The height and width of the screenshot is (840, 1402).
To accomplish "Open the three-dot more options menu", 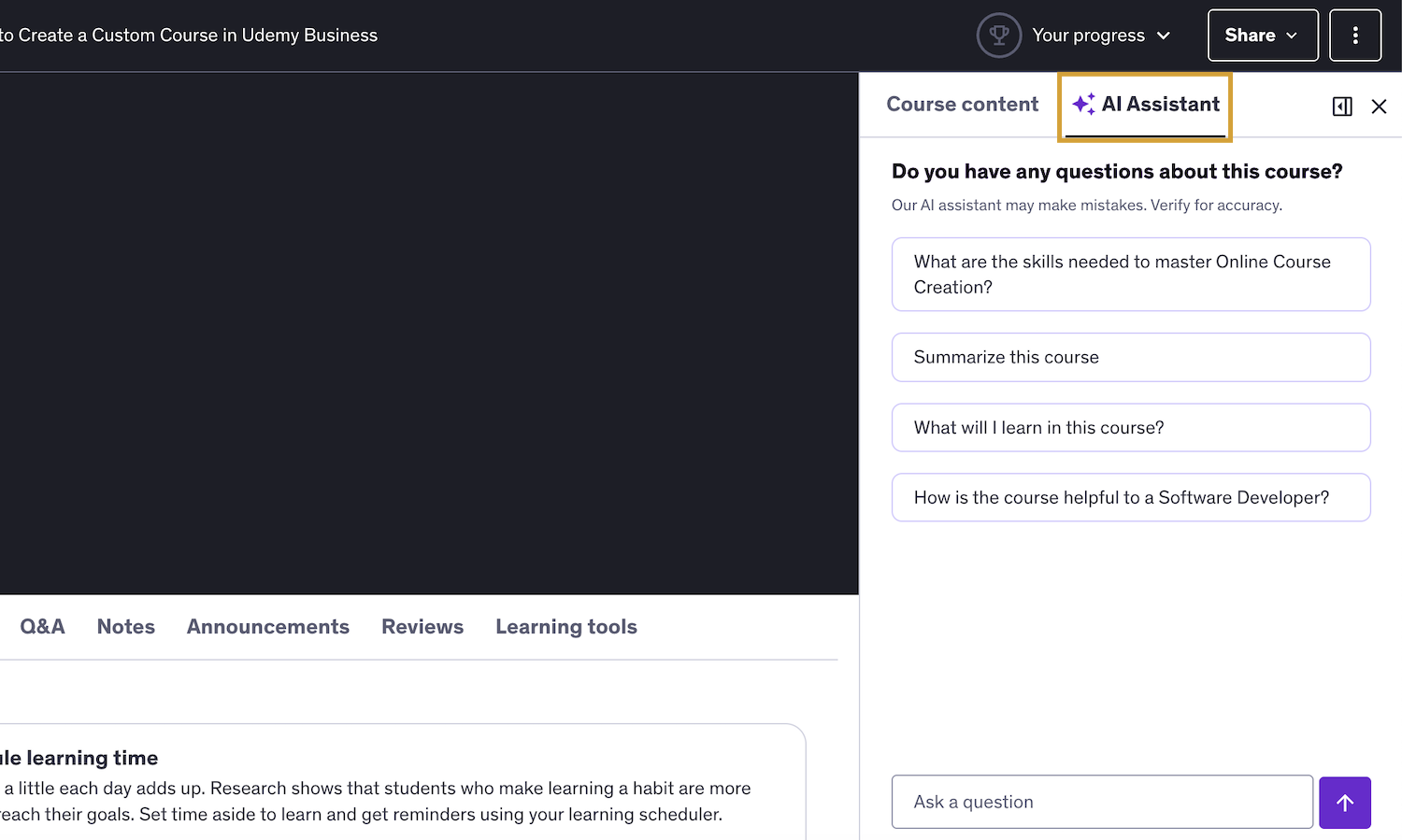I will pyautogui.click(x=1354, y=36).
